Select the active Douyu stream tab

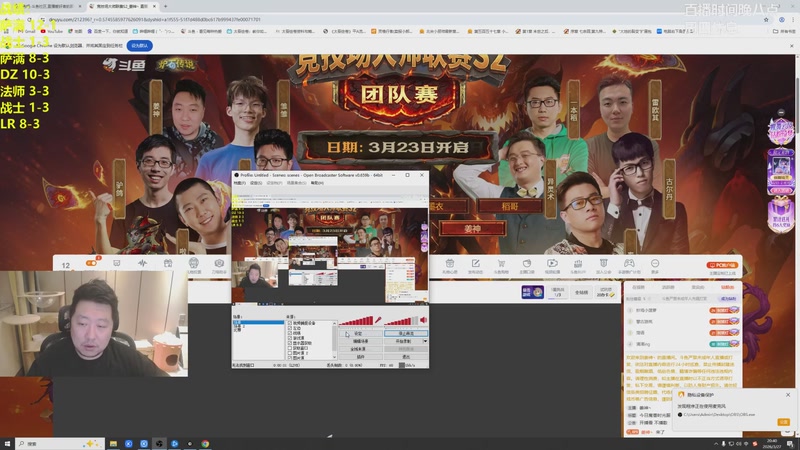[122, 6]
